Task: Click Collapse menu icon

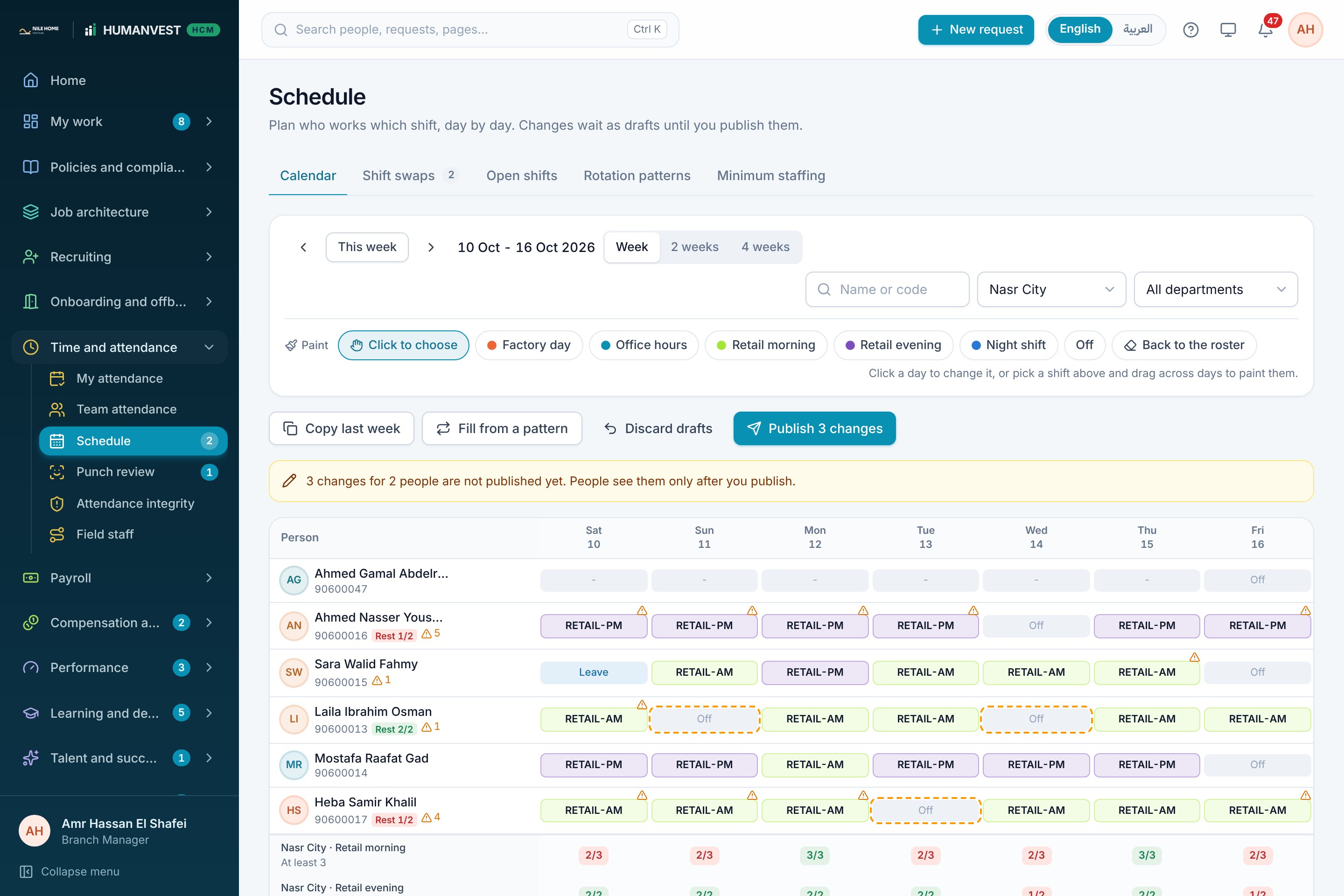Action: click(x=26, y=871)
